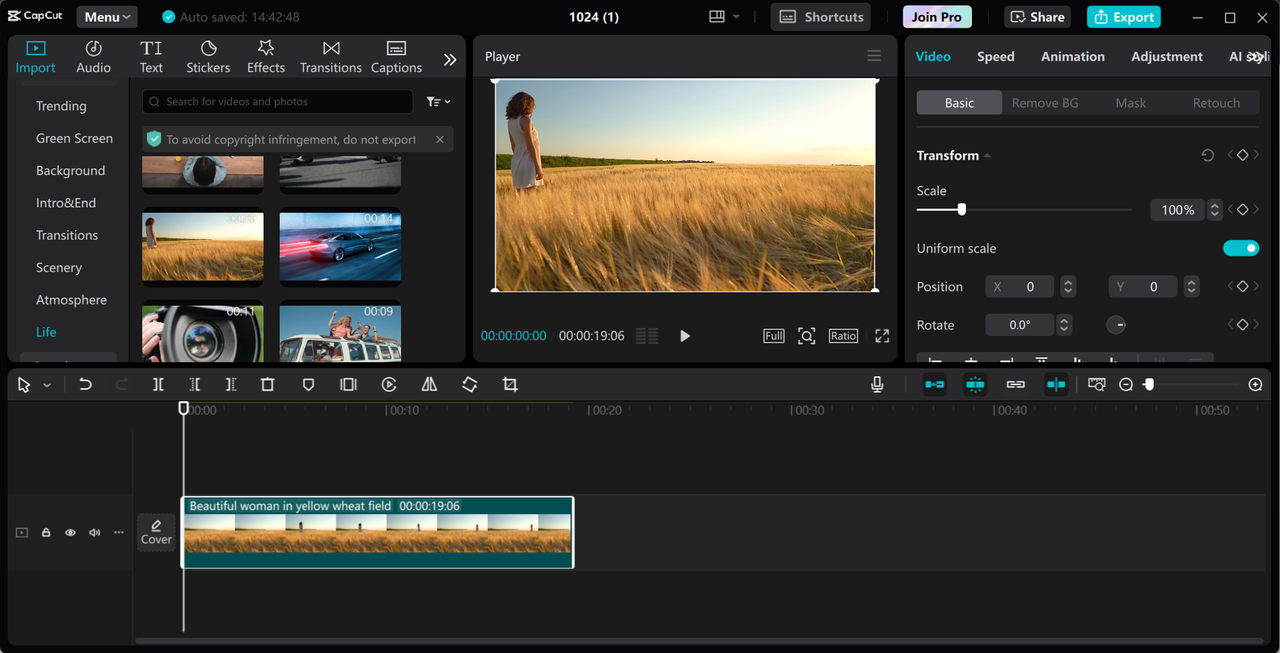1280x653 pixels.
Task: Open the Captions tab
Action: click(396, 57)
